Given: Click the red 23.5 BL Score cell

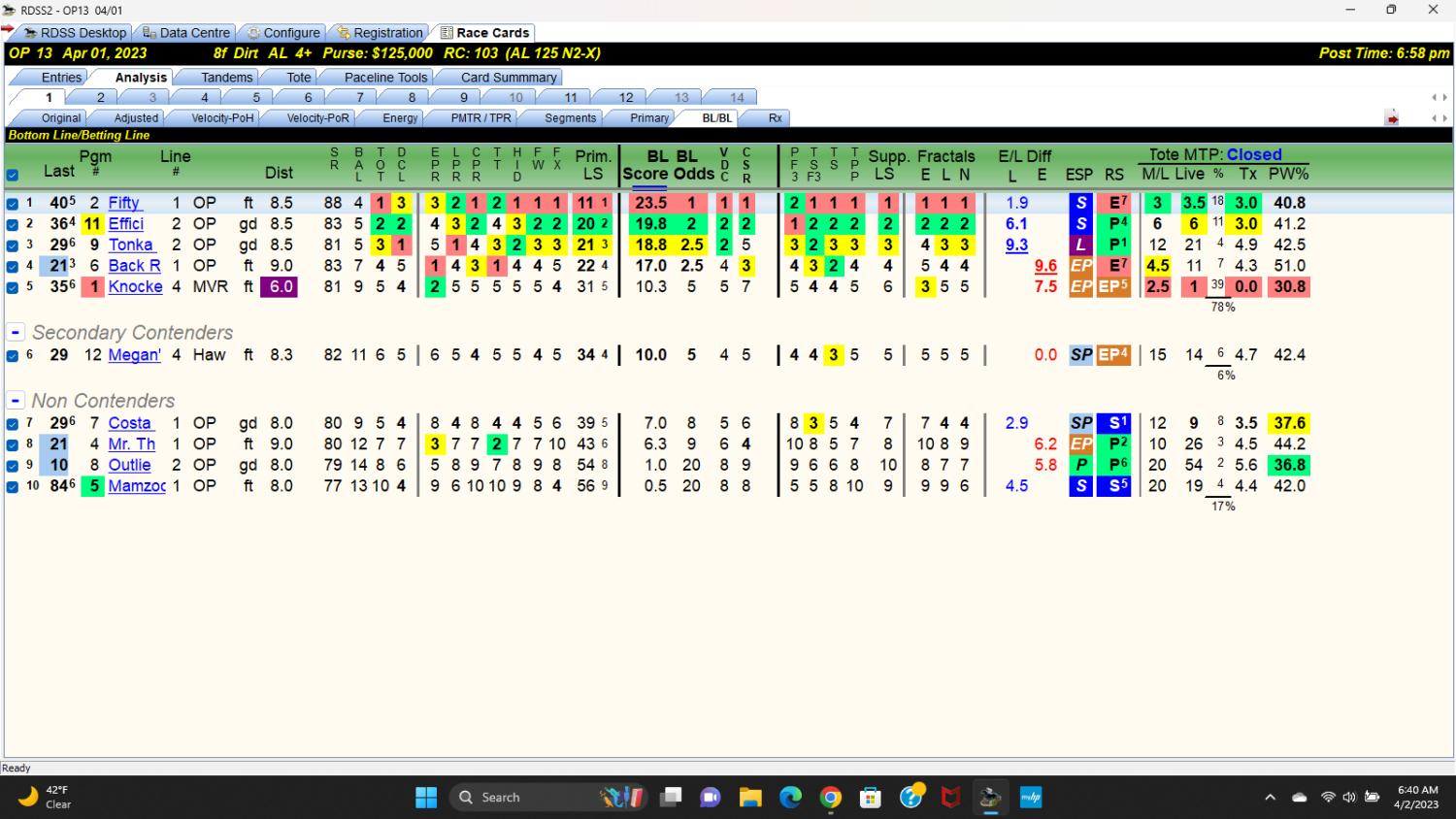Looking at the screenshot, I should pyautogui.click(x=650, y=203).
